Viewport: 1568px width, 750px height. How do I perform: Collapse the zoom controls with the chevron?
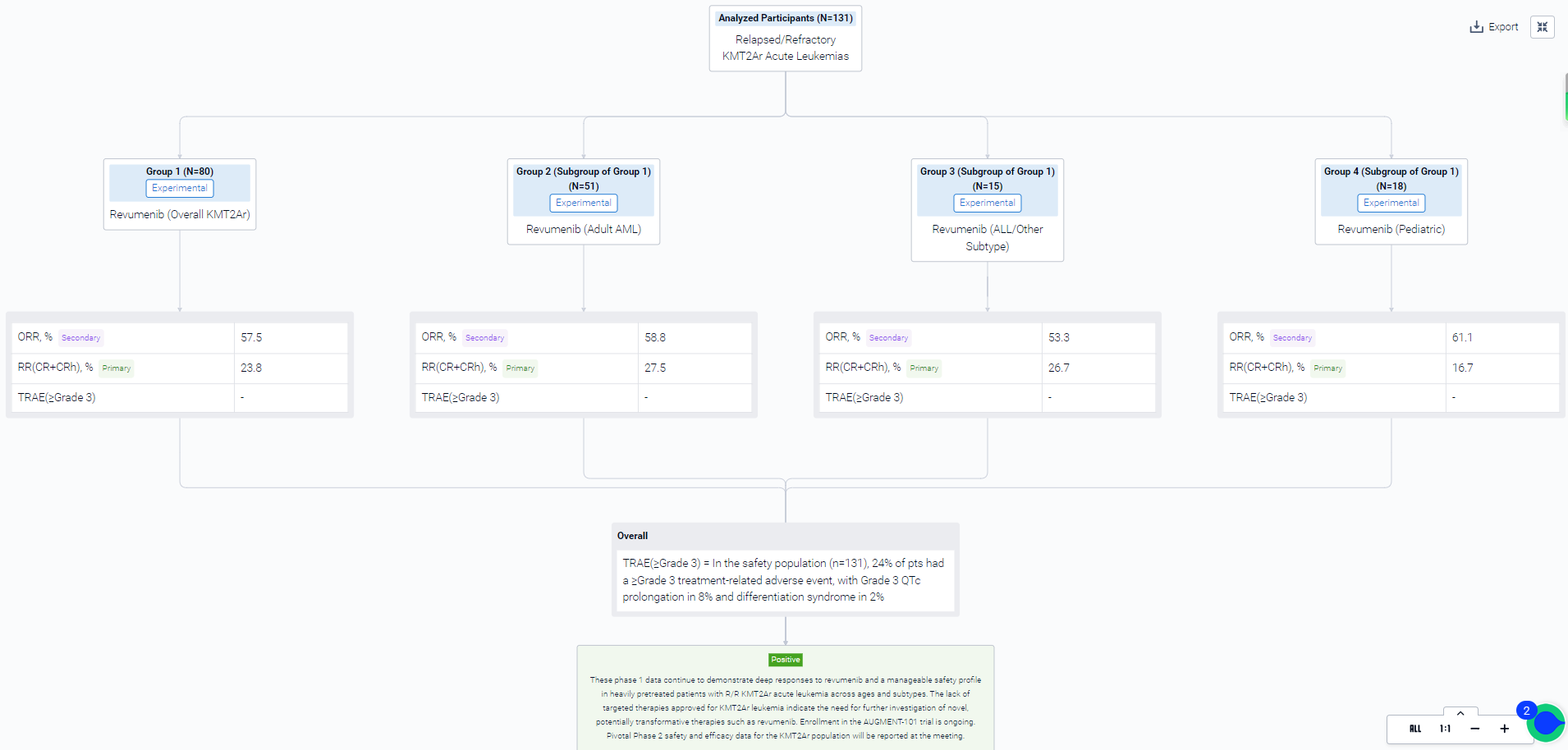click(1460, 713)
